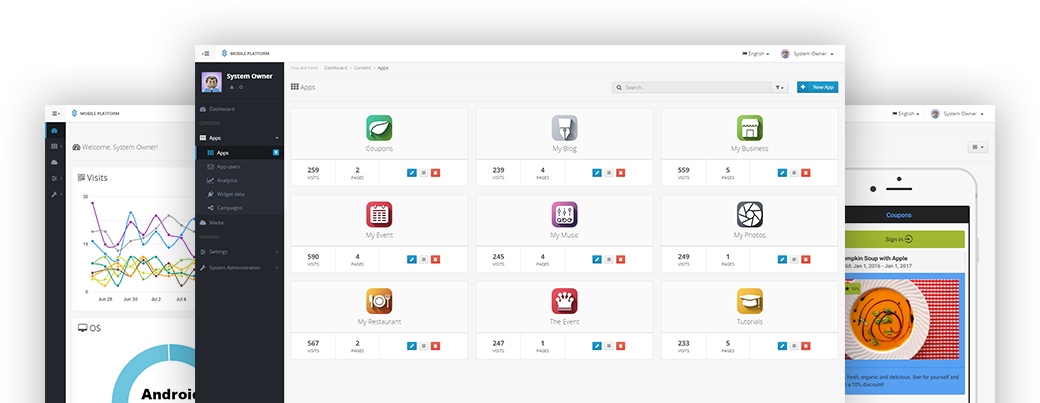Edit the Coupons app with pencil icon
This screenshot has height=403, width=1040.
[412, 172]
